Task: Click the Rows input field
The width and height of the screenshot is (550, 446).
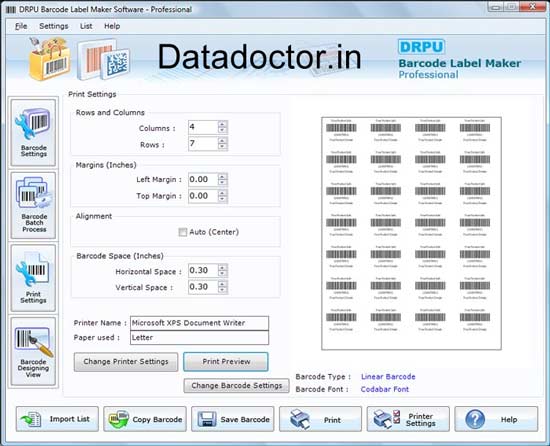Action: coord(203,143)
